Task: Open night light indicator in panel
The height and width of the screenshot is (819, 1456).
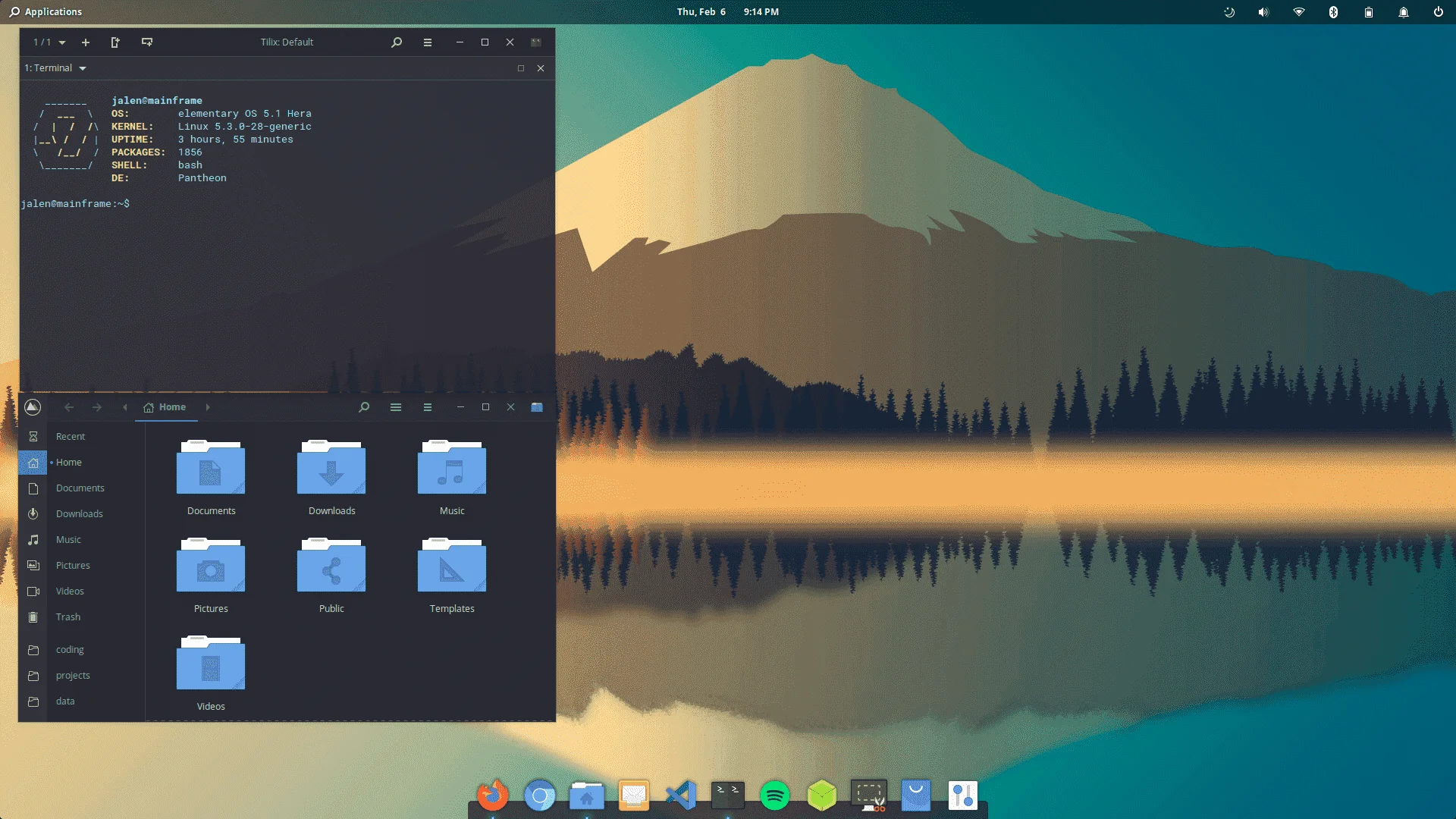Action: pos(1229,12)
